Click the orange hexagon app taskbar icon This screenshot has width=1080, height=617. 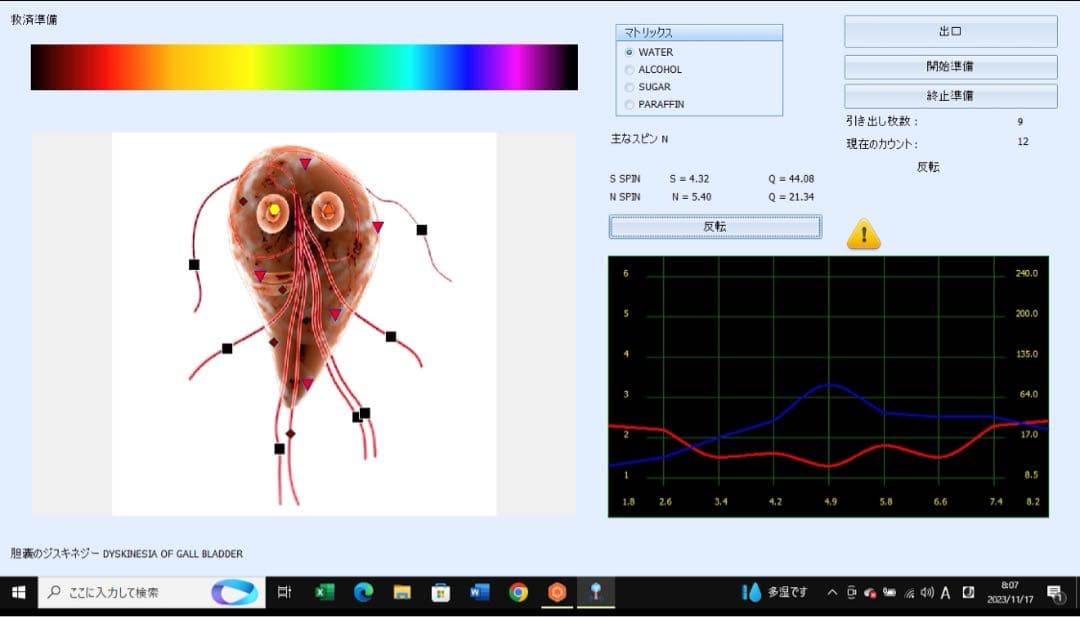click(557, 592)
